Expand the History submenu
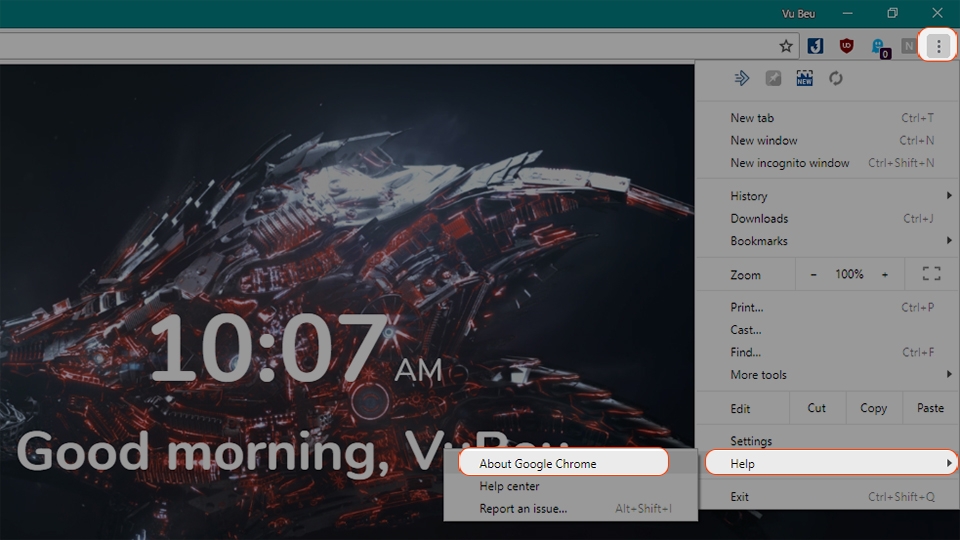This screenshot has width=960, height=540. 828,196
